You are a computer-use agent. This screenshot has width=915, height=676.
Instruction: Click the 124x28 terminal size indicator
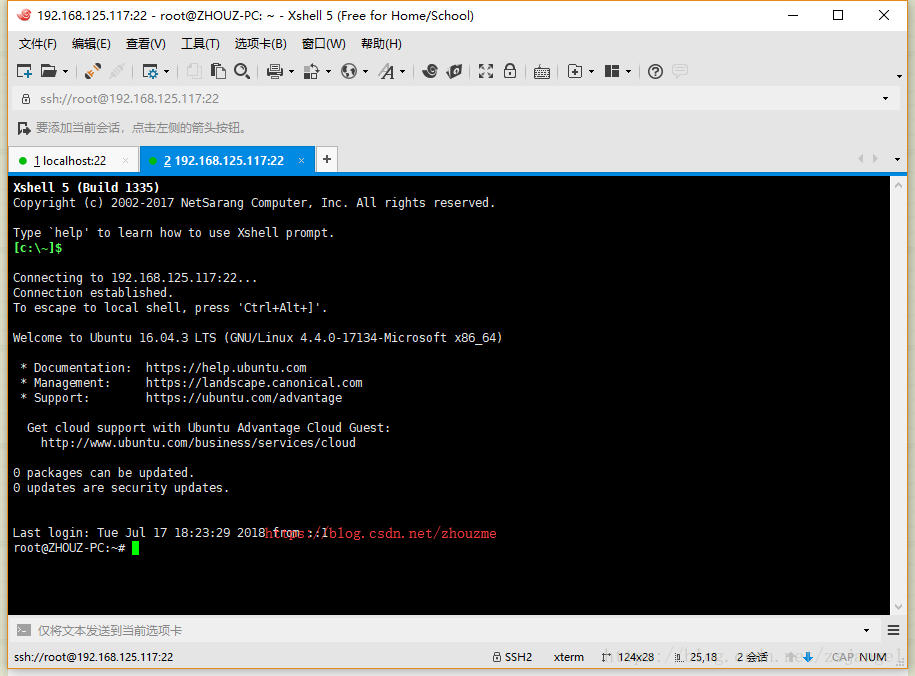pos(628,657)
